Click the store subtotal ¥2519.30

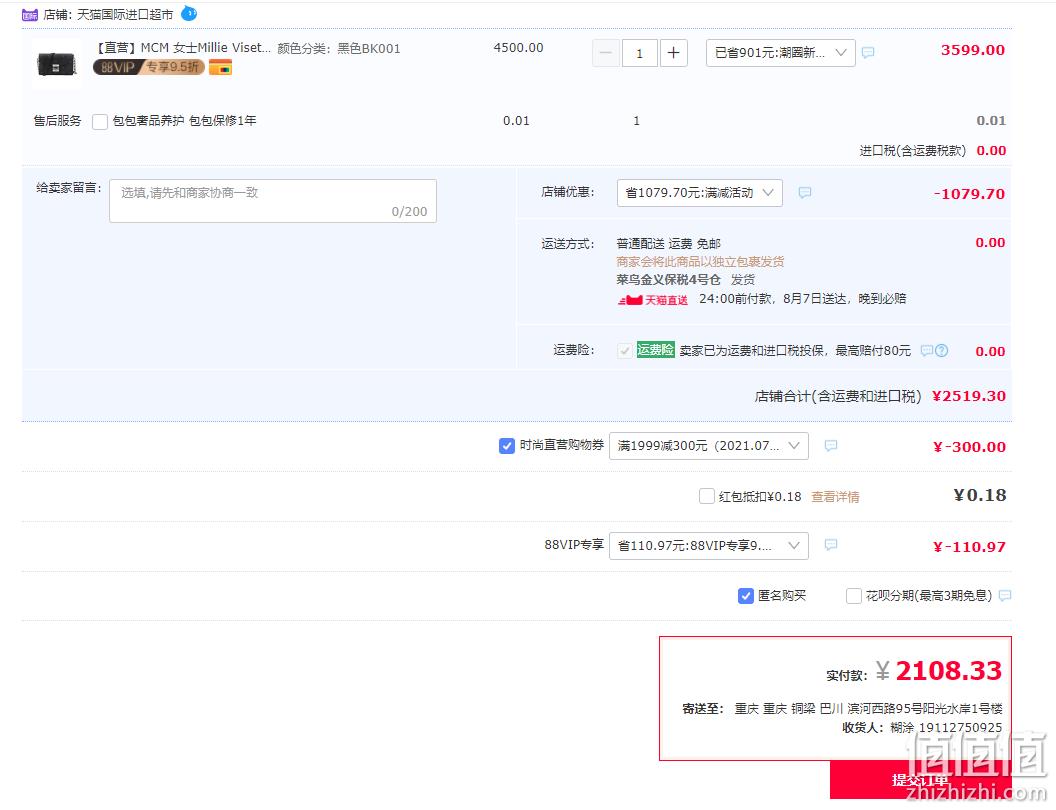pyautogui.click(x=968, y=396)
